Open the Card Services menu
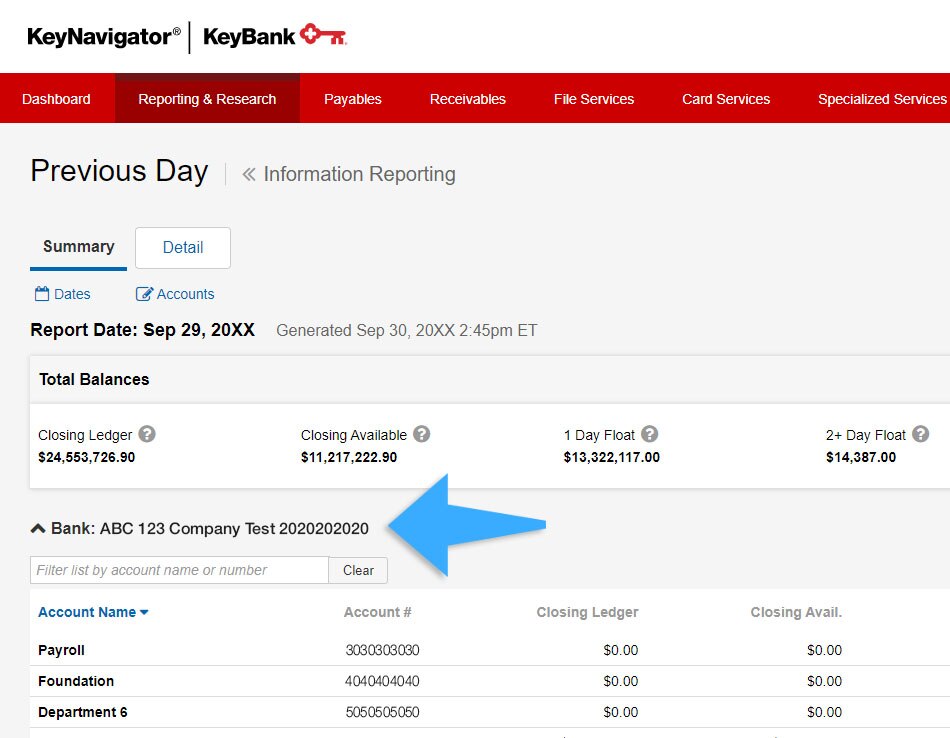This screenshot has width=950, height=738. pyautogui.click(x=725, y=99)
